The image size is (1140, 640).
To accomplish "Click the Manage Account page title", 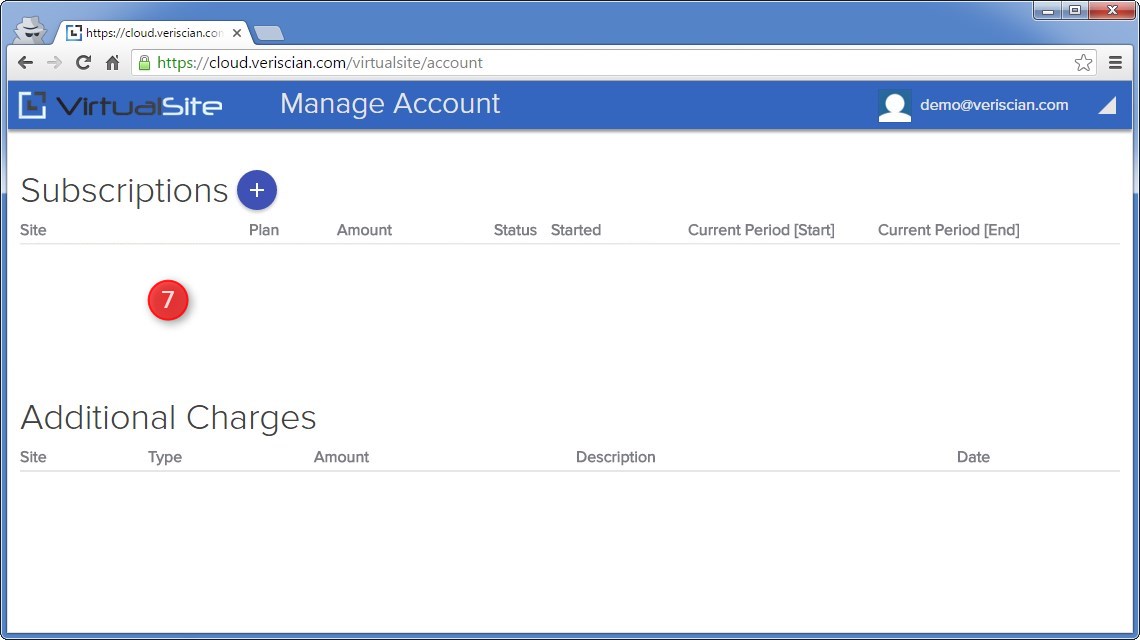I will (x=390, y=104).
